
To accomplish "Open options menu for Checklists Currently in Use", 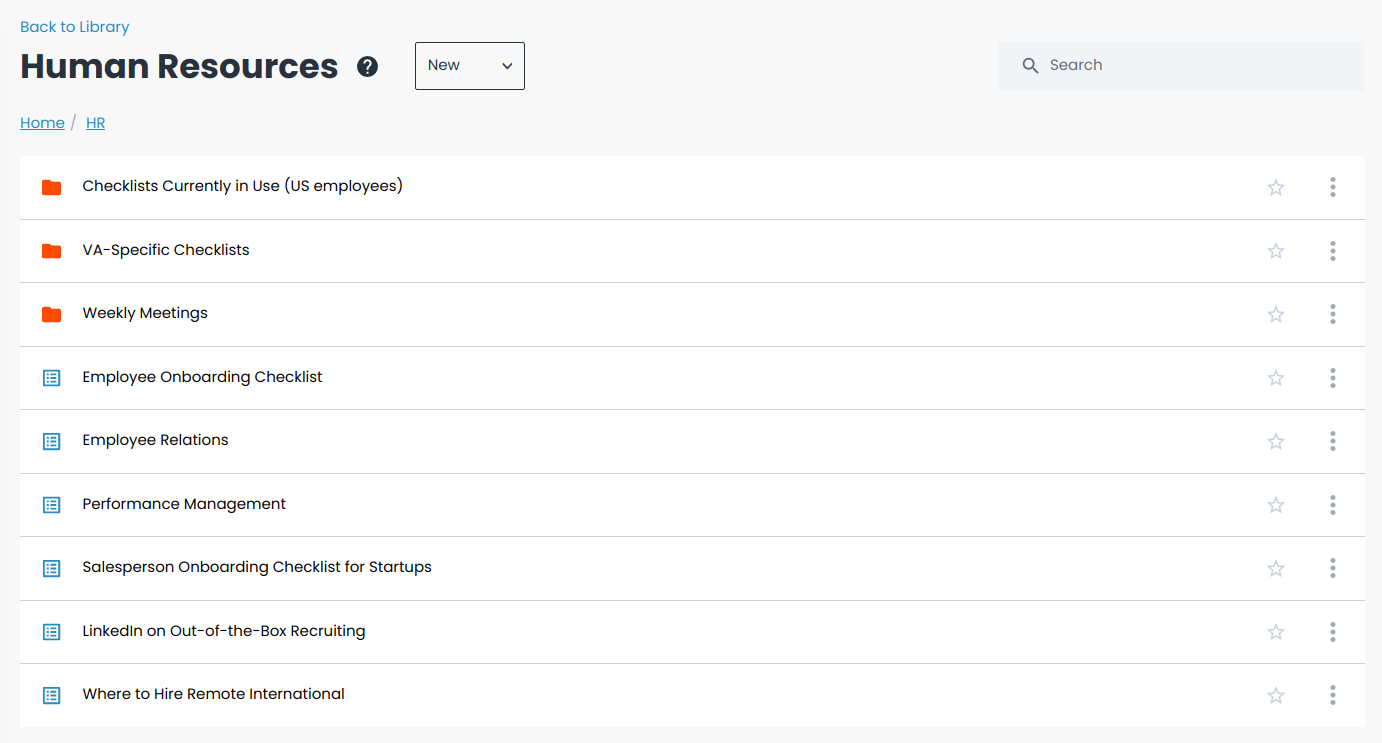I will tap(1333, 187).
